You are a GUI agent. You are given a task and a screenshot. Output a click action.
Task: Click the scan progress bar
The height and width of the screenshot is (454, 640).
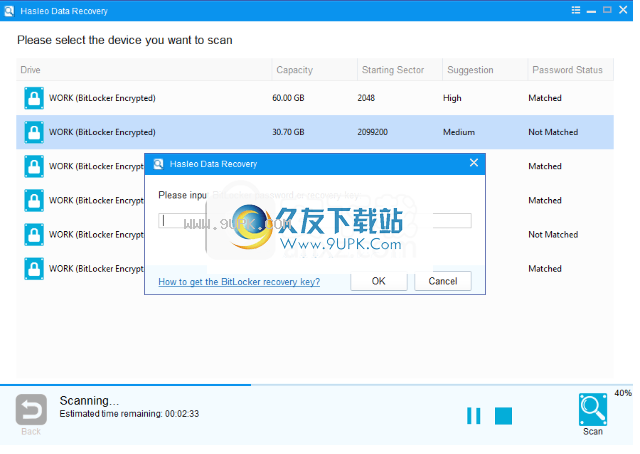click(316, 385)
